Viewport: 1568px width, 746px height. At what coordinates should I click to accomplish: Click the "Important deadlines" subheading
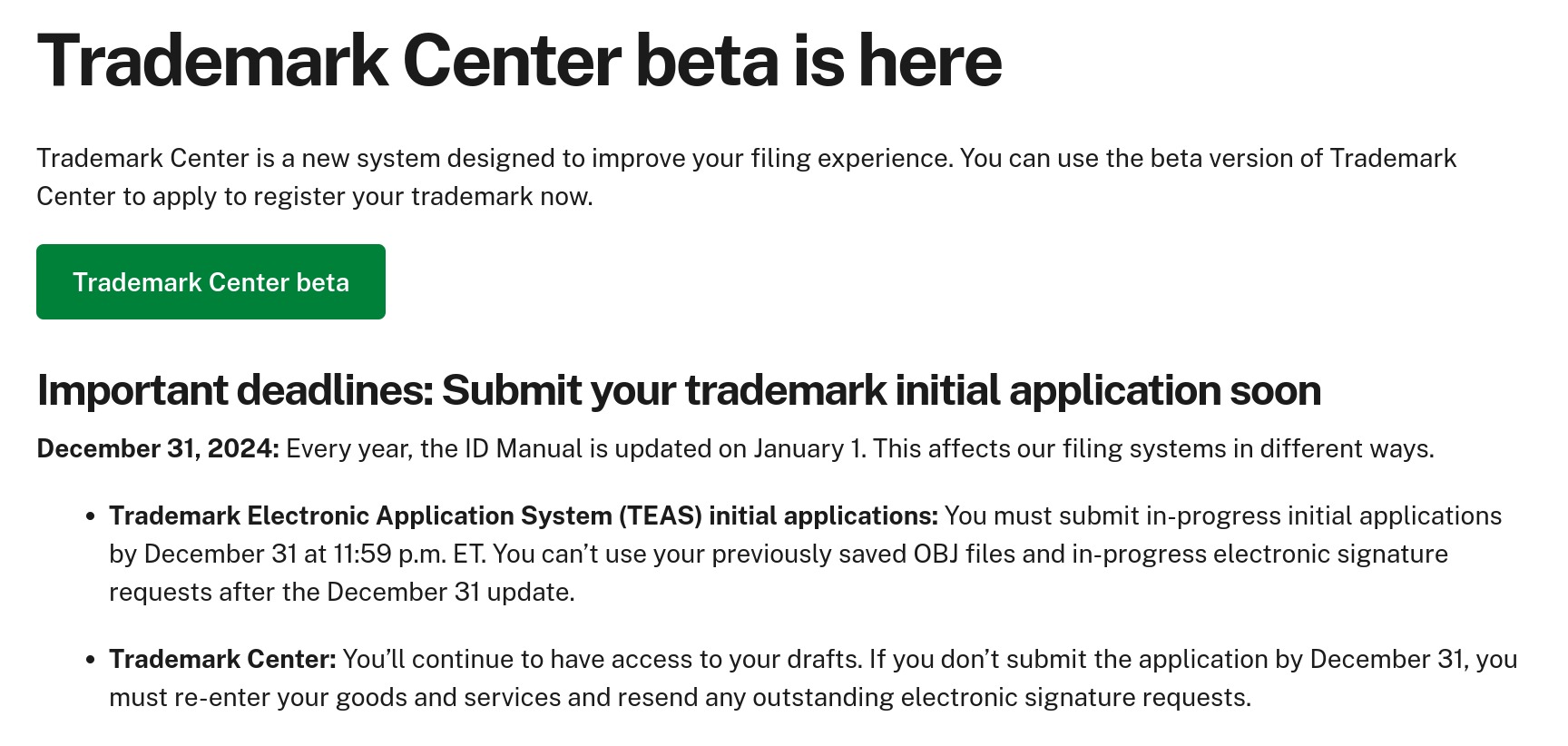click(679, 390)
